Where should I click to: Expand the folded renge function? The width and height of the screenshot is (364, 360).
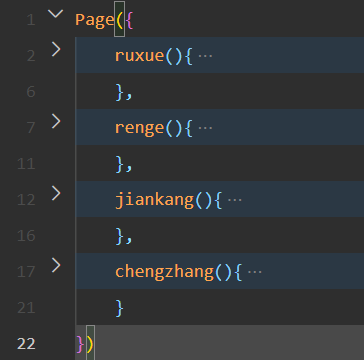click(56, 121)
